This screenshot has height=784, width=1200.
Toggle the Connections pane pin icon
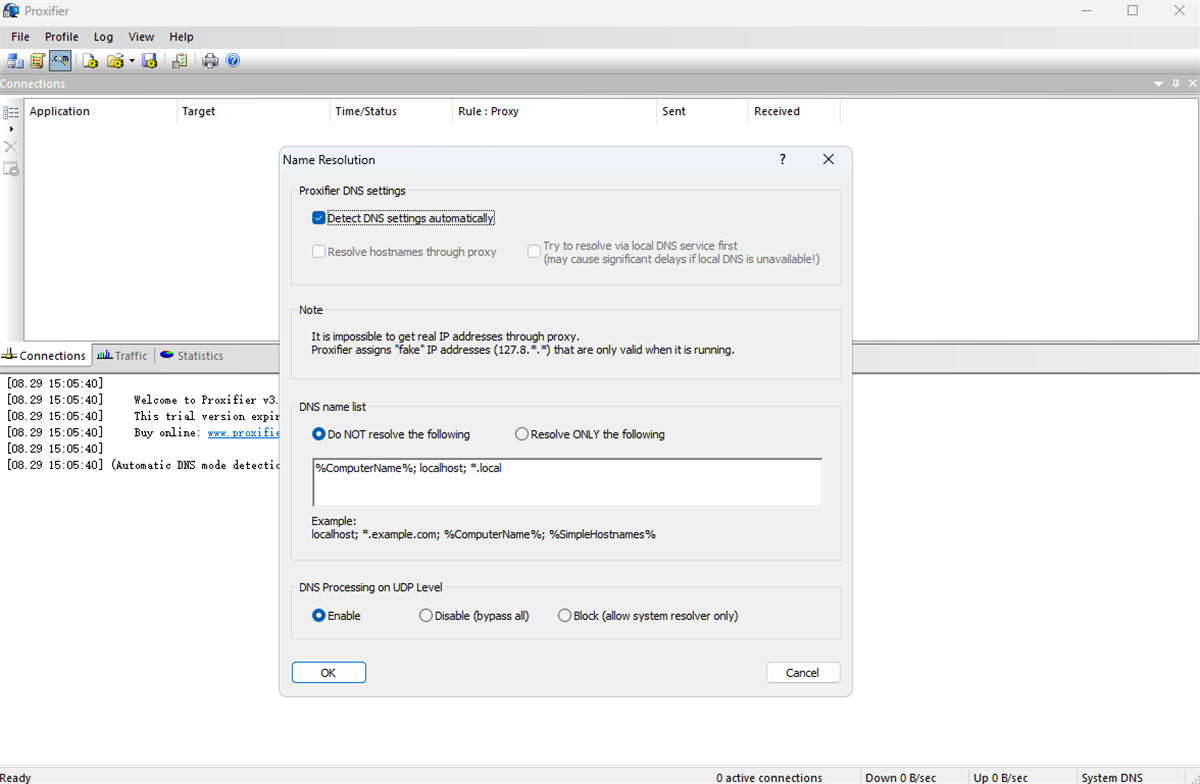click(1176, 84)
